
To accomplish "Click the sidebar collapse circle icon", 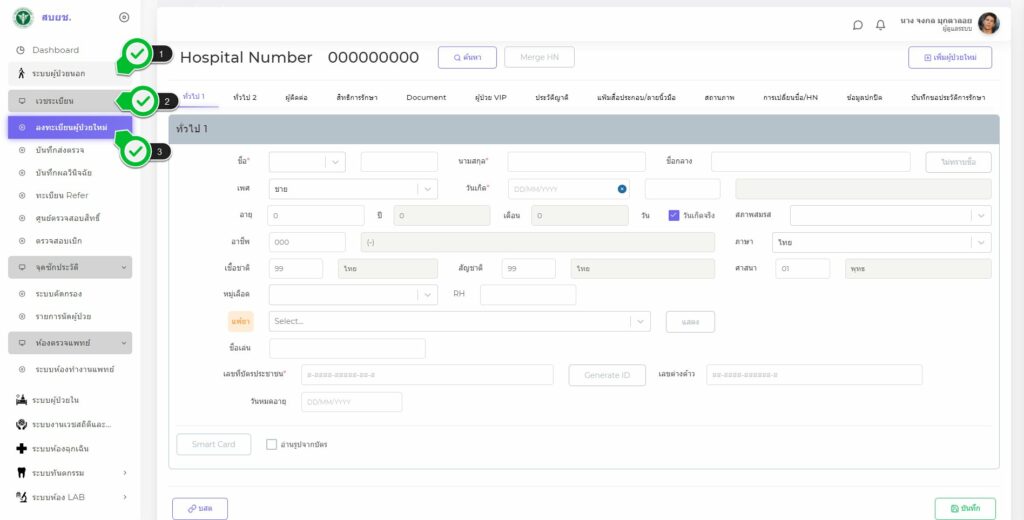I will [123, 18].
